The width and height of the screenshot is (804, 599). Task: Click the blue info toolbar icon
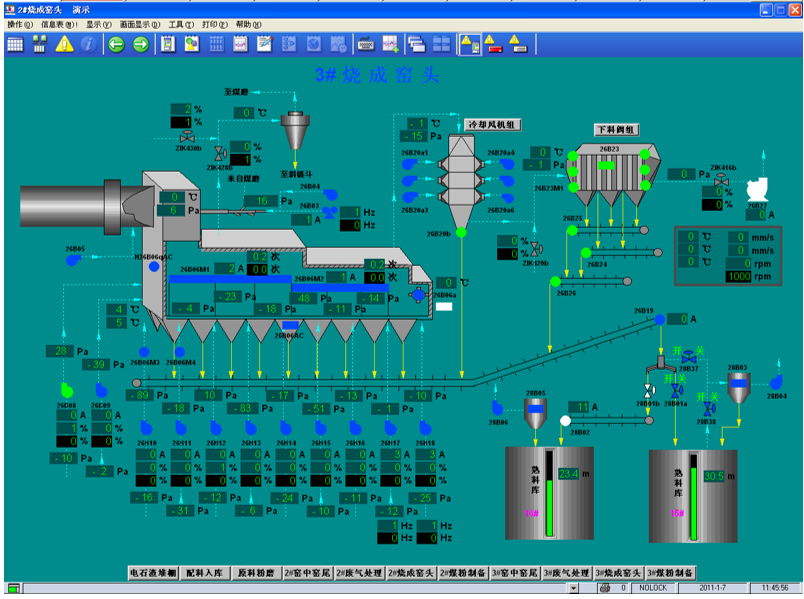[88, 45]
